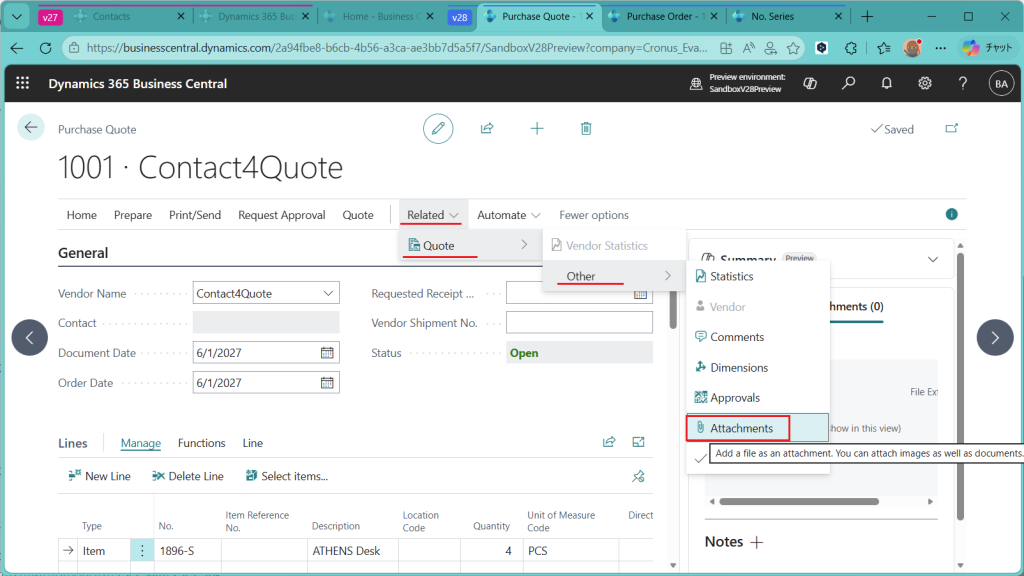Click the Fewer options button
The height and width of the screenshot is (576, 1024).
point(594,215)
